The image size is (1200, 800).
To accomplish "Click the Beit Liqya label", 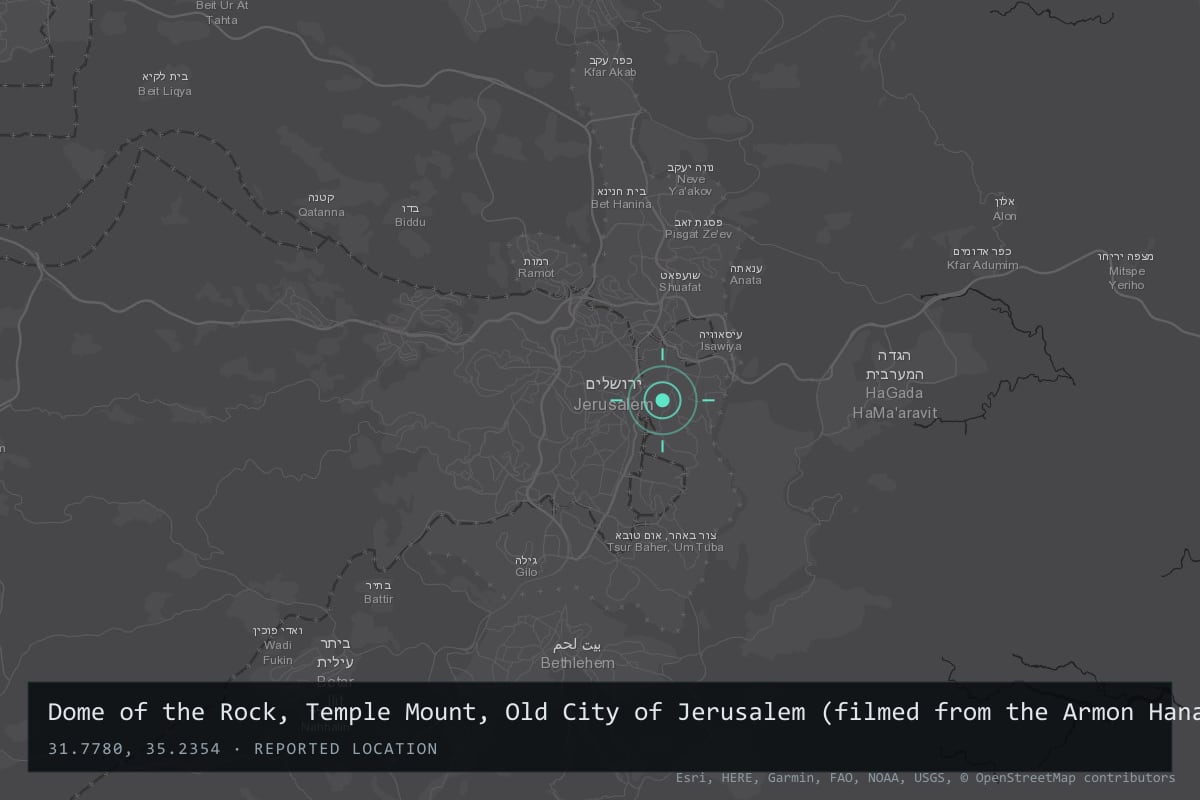I will point(165,84).
